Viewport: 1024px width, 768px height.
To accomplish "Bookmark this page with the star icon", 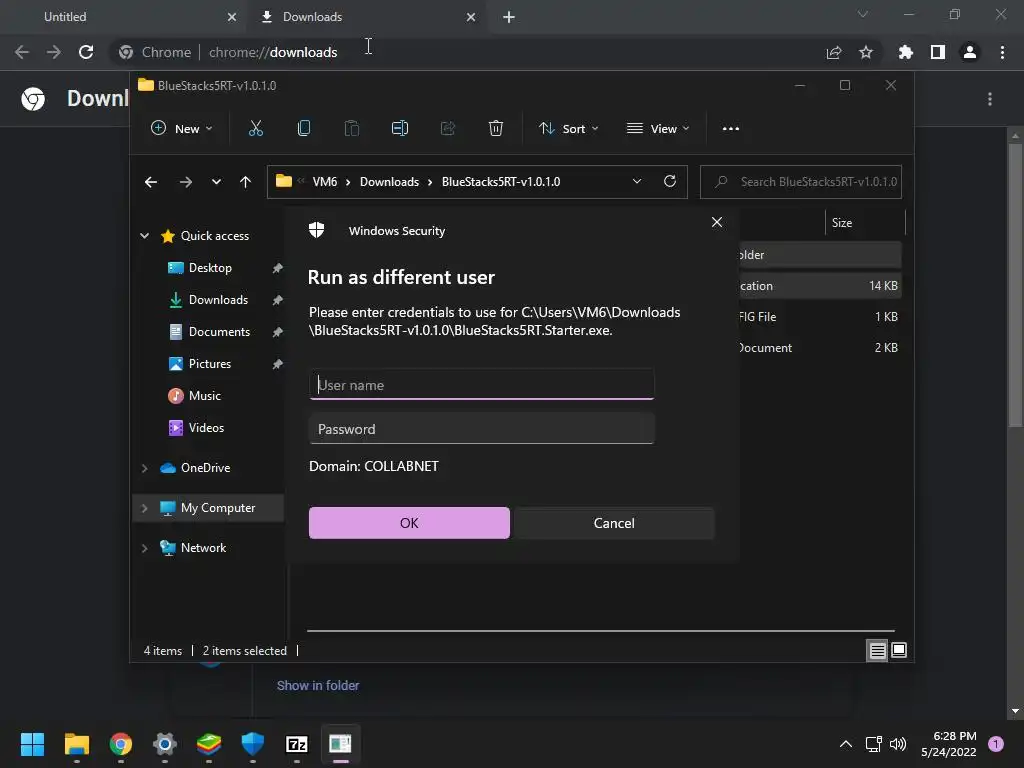I will pyautogui.click(x=866, y=52).
